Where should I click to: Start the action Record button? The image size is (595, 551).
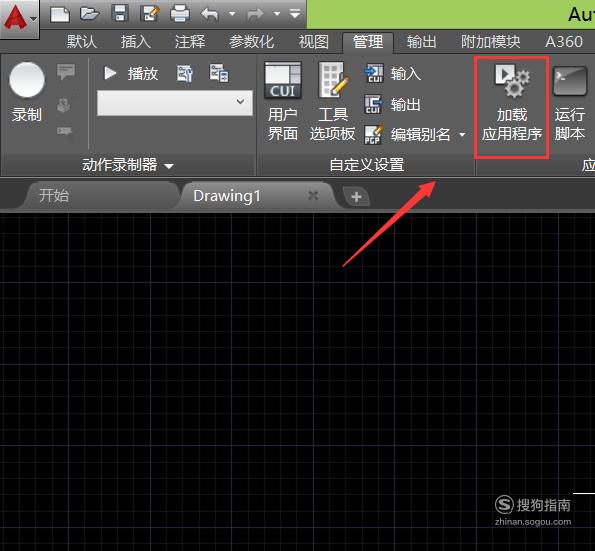tap(27, 92)
